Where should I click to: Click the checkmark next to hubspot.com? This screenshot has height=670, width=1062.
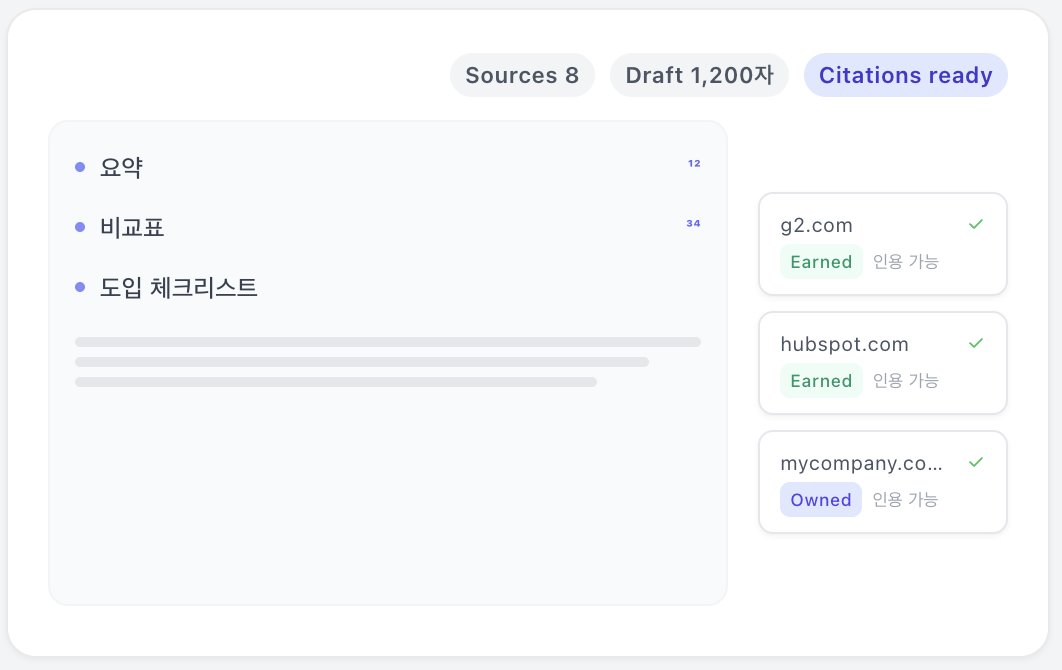pos(976,344)
